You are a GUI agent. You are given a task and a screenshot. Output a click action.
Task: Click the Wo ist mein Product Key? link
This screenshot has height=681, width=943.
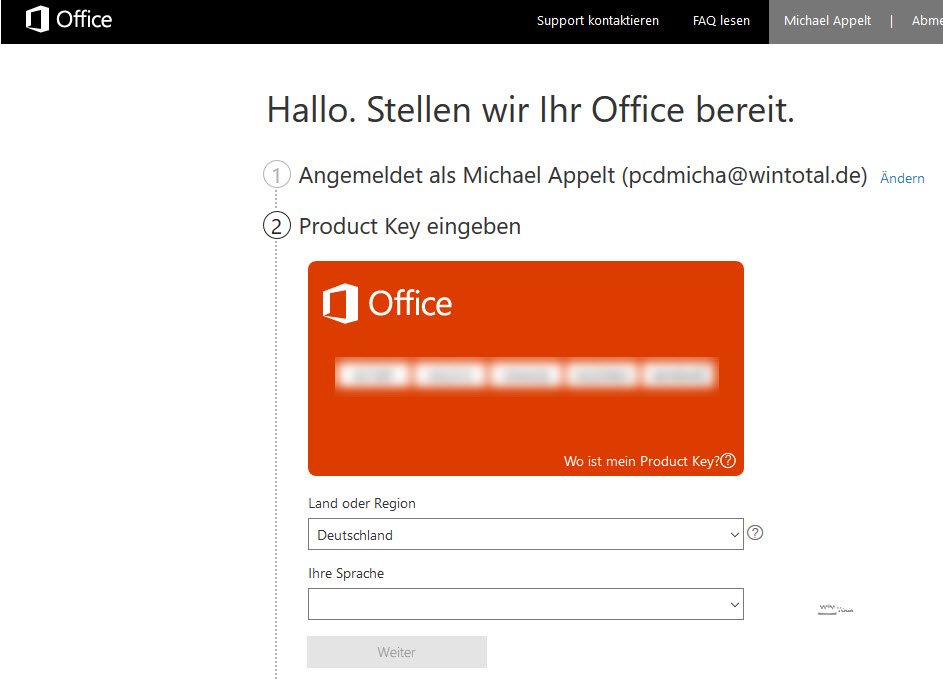641,461
